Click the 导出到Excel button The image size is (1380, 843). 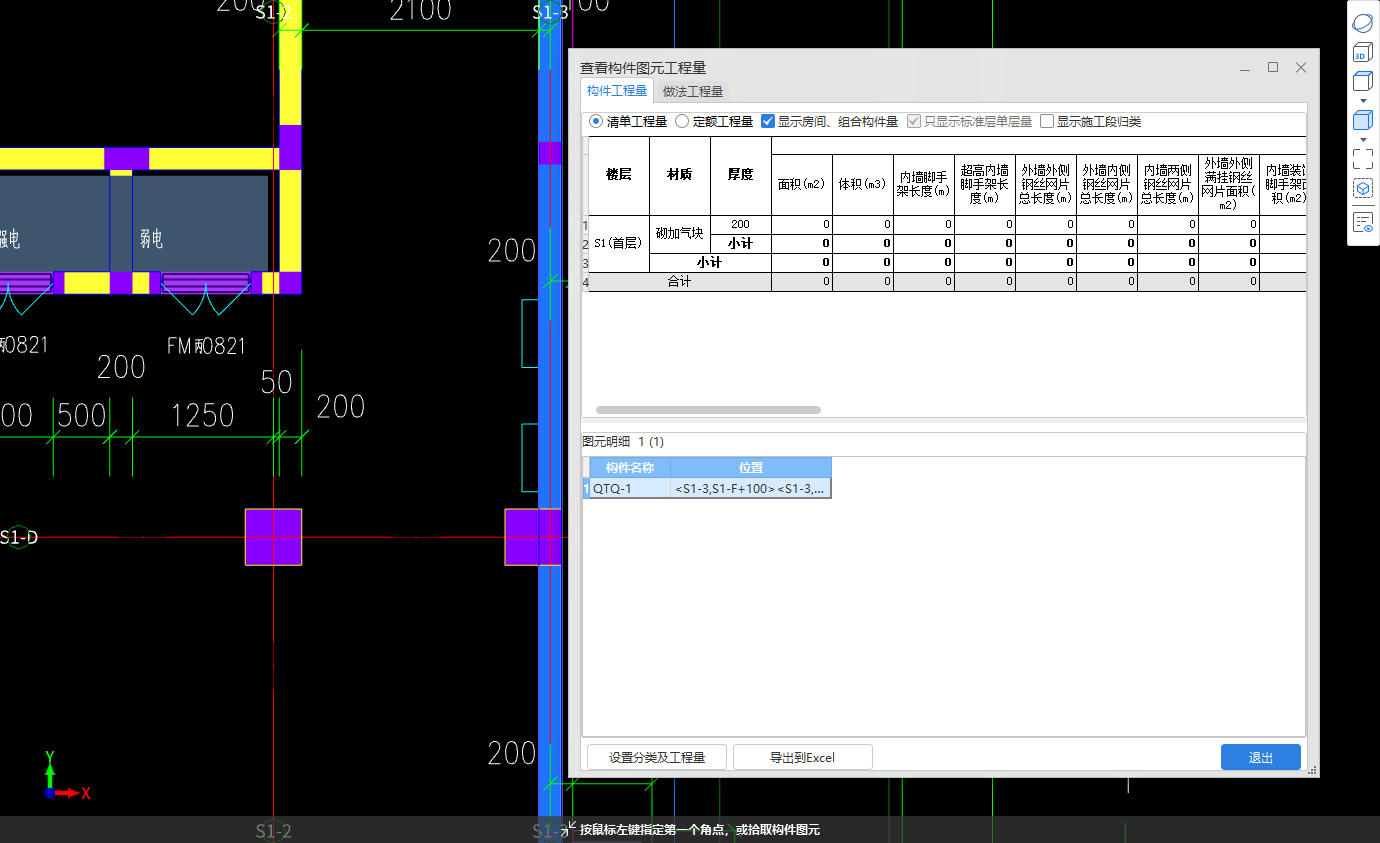coord(802,757)
